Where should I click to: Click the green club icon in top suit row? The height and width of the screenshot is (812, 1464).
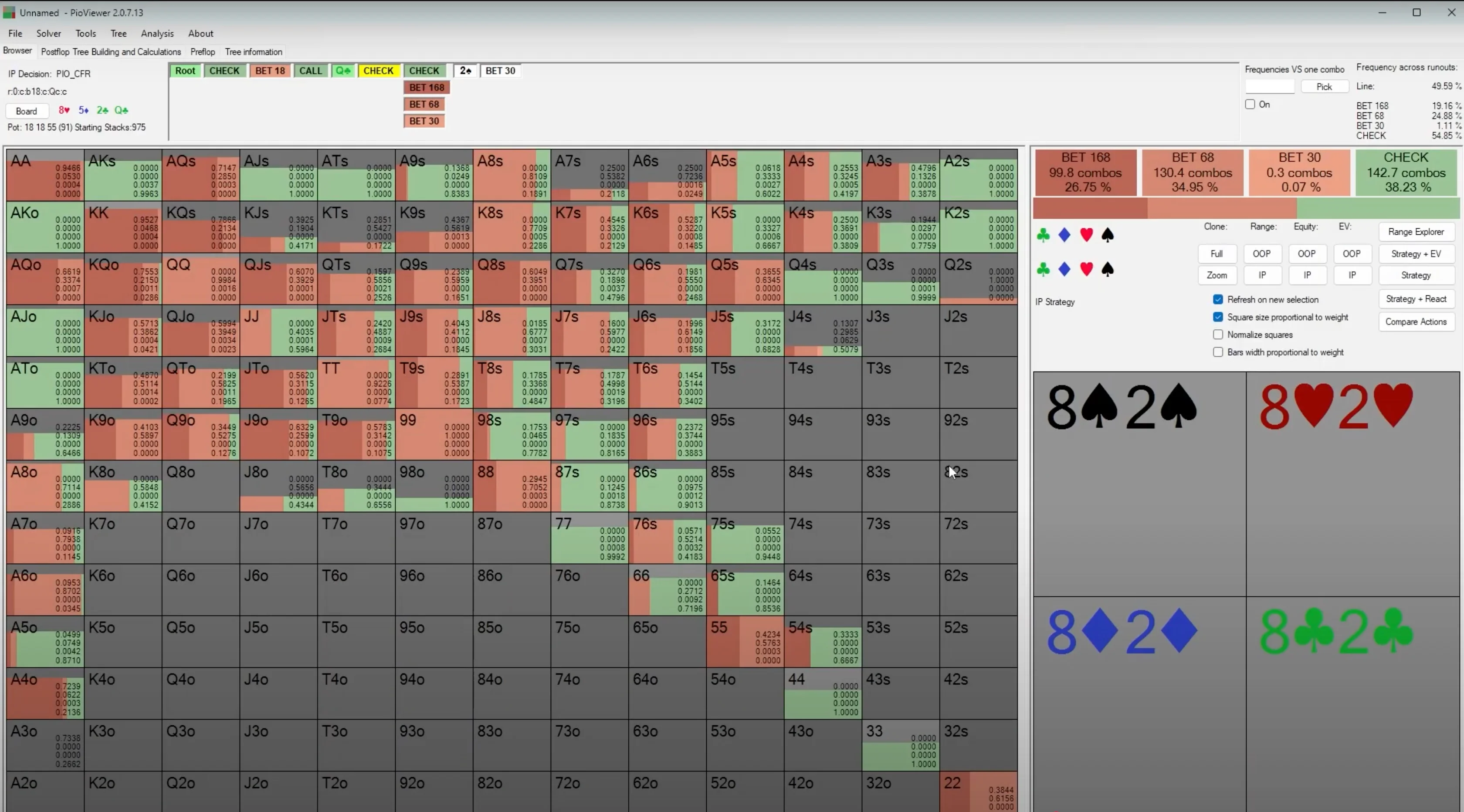tap(1043, 235)
